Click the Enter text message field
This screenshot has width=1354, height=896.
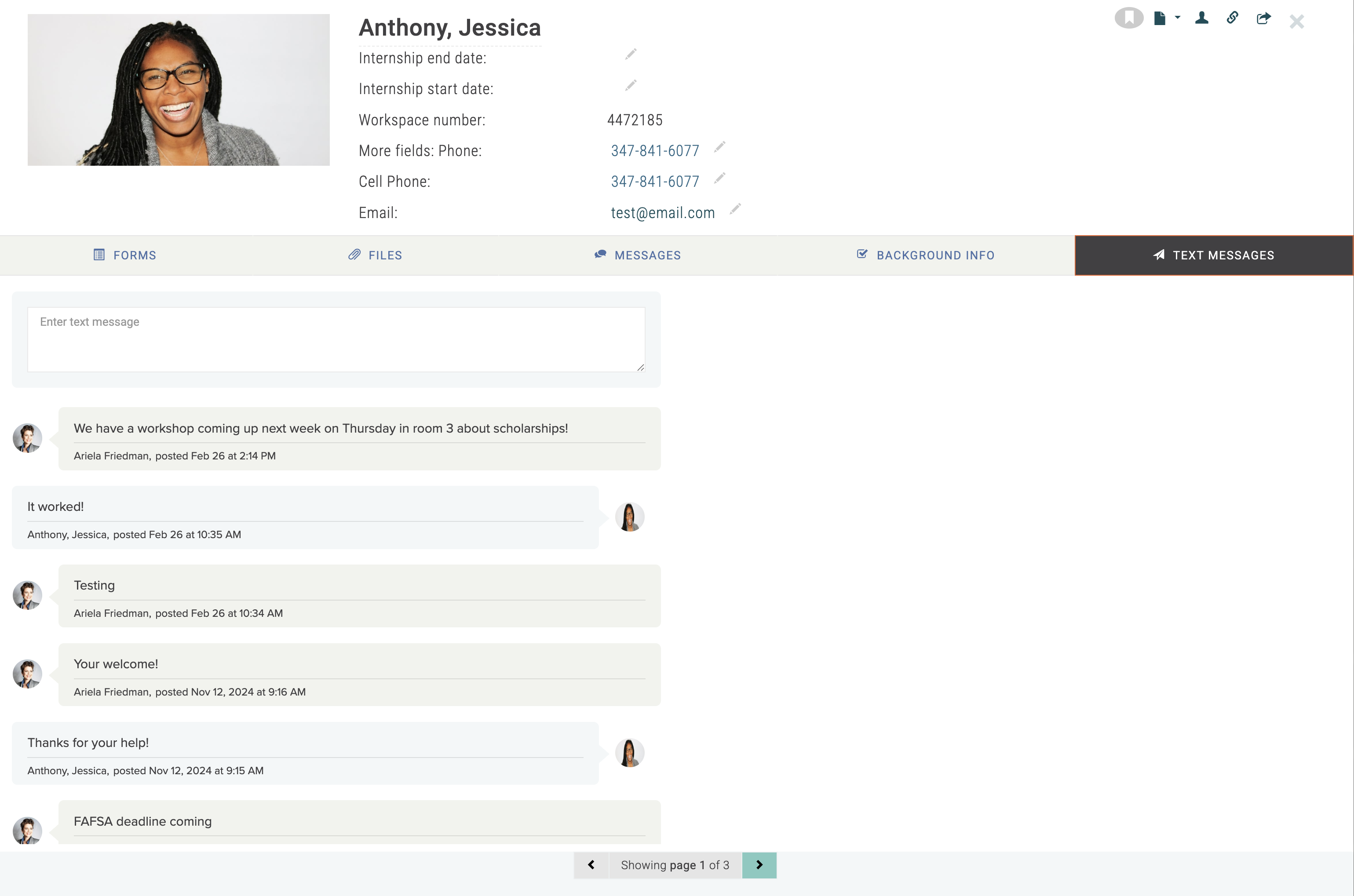[x=336, y=339]
